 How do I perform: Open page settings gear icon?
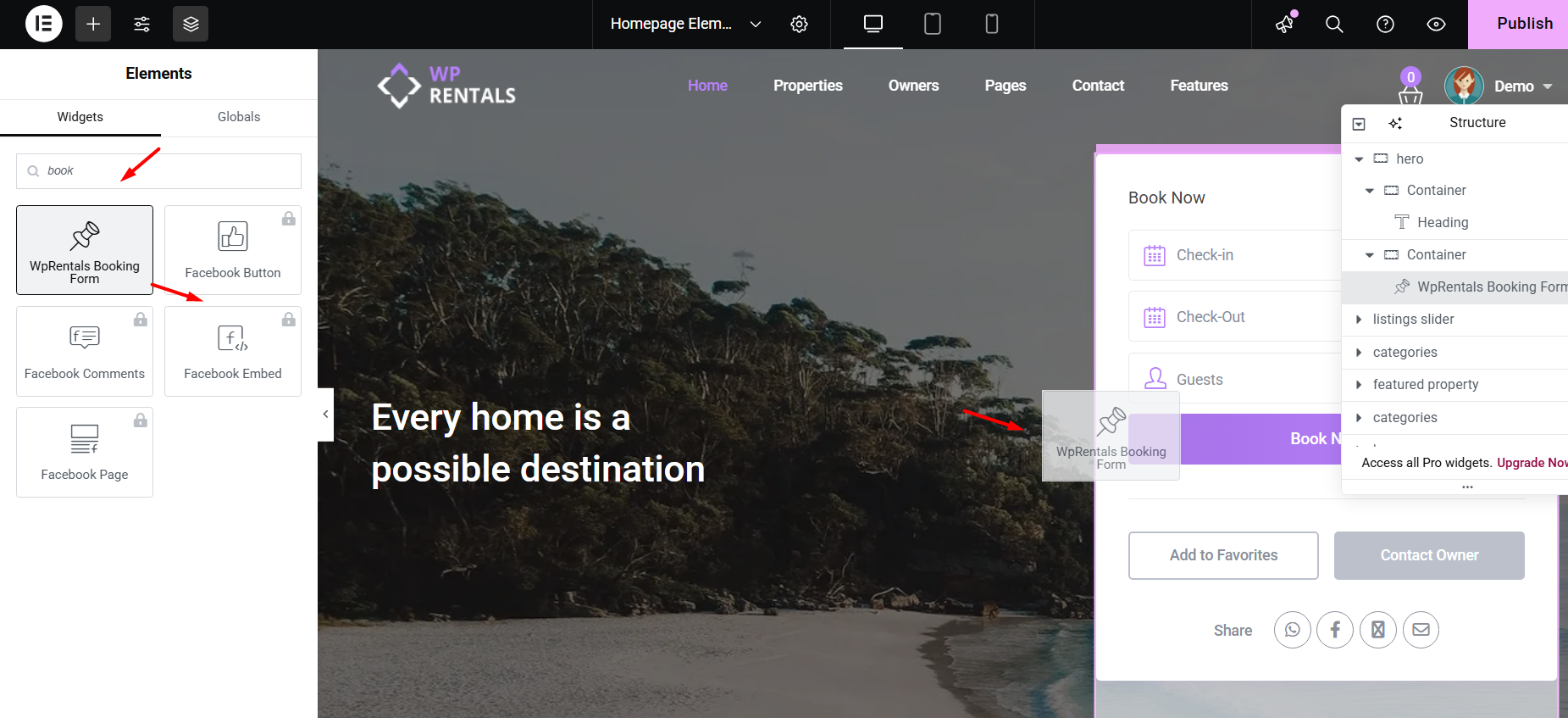tap(799, 24)
